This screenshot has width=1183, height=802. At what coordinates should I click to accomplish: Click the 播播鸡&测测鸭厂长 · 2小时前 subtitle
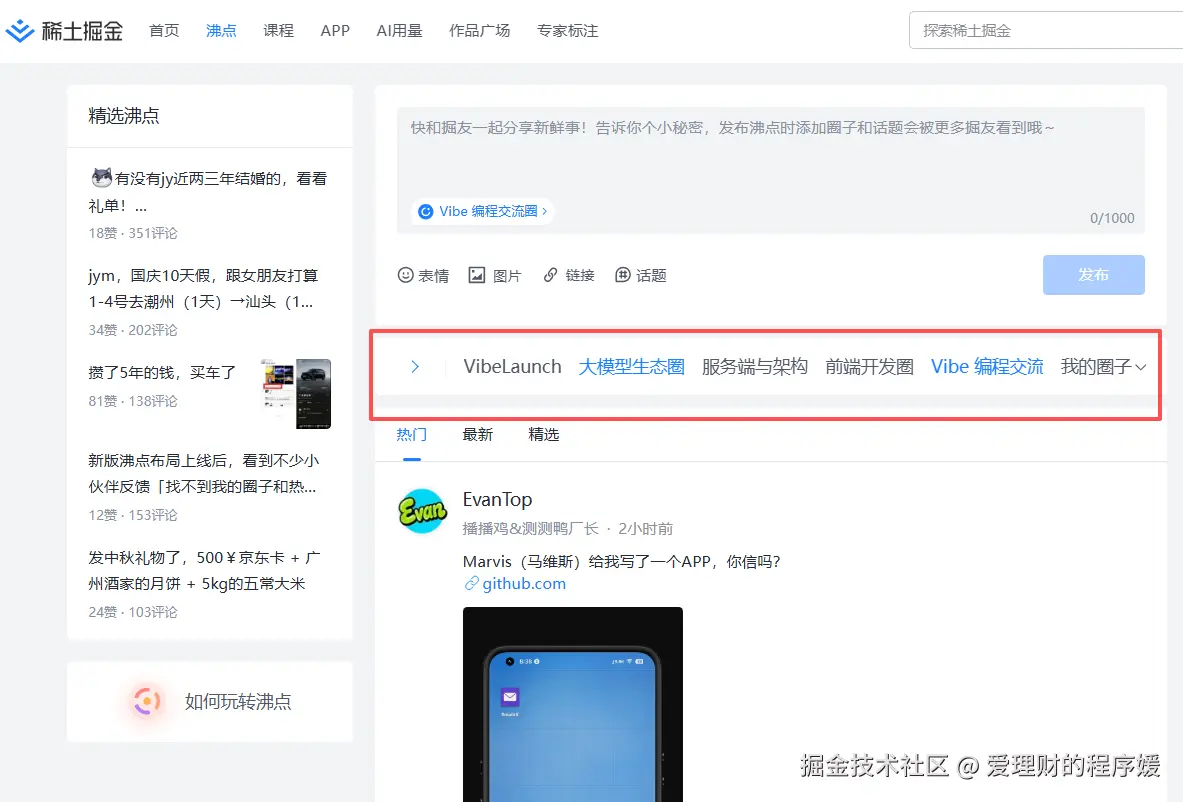coord(567,529)
